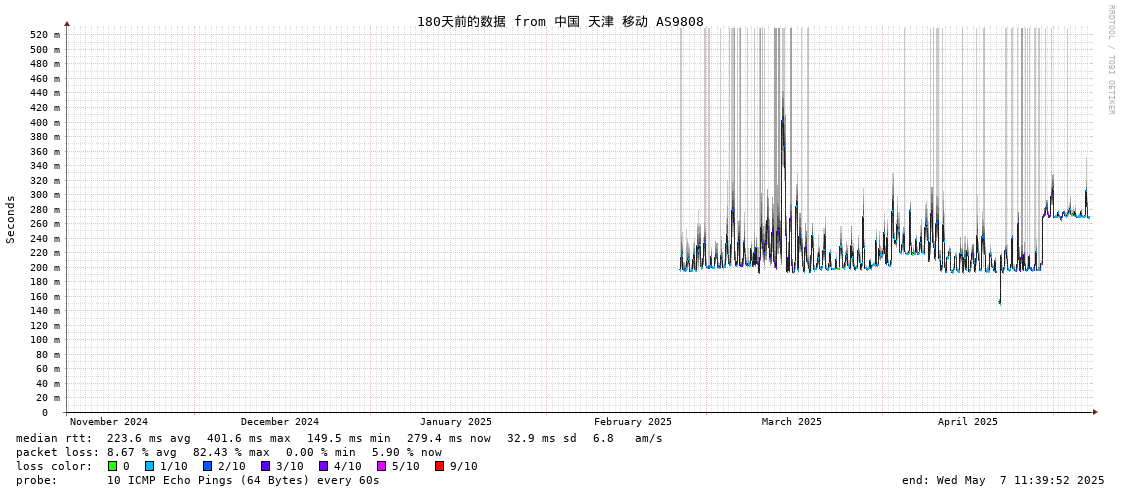
Task: Click the 'February 2025' axis label
Action: pos(633,422)
